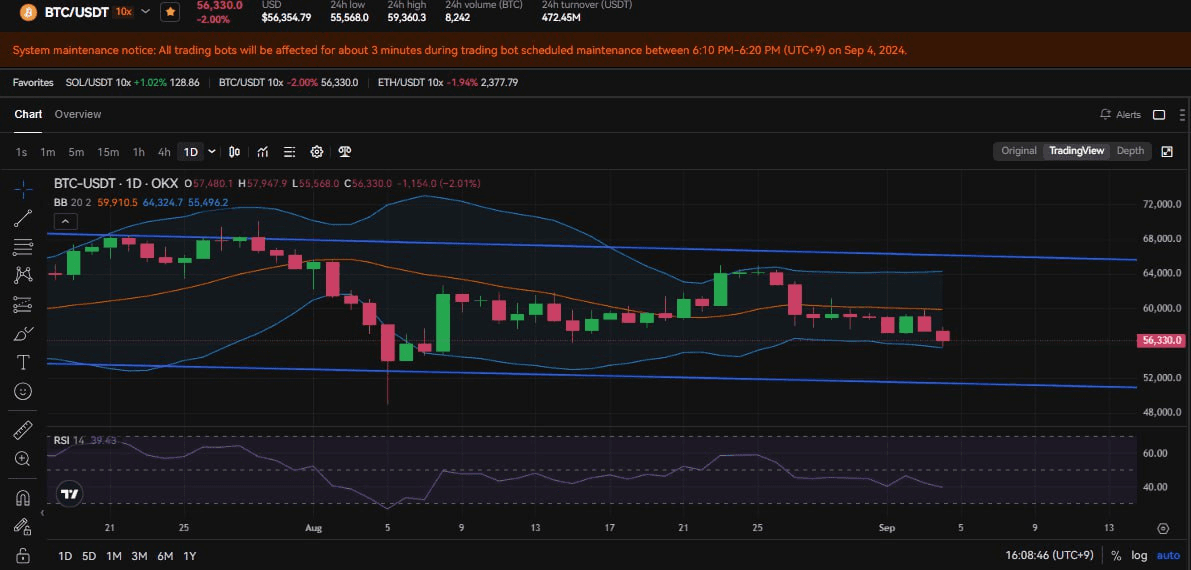This screenshot has height=570, width=1191.
Task: Set interval to 4h
Action: [x=164, y=152]
